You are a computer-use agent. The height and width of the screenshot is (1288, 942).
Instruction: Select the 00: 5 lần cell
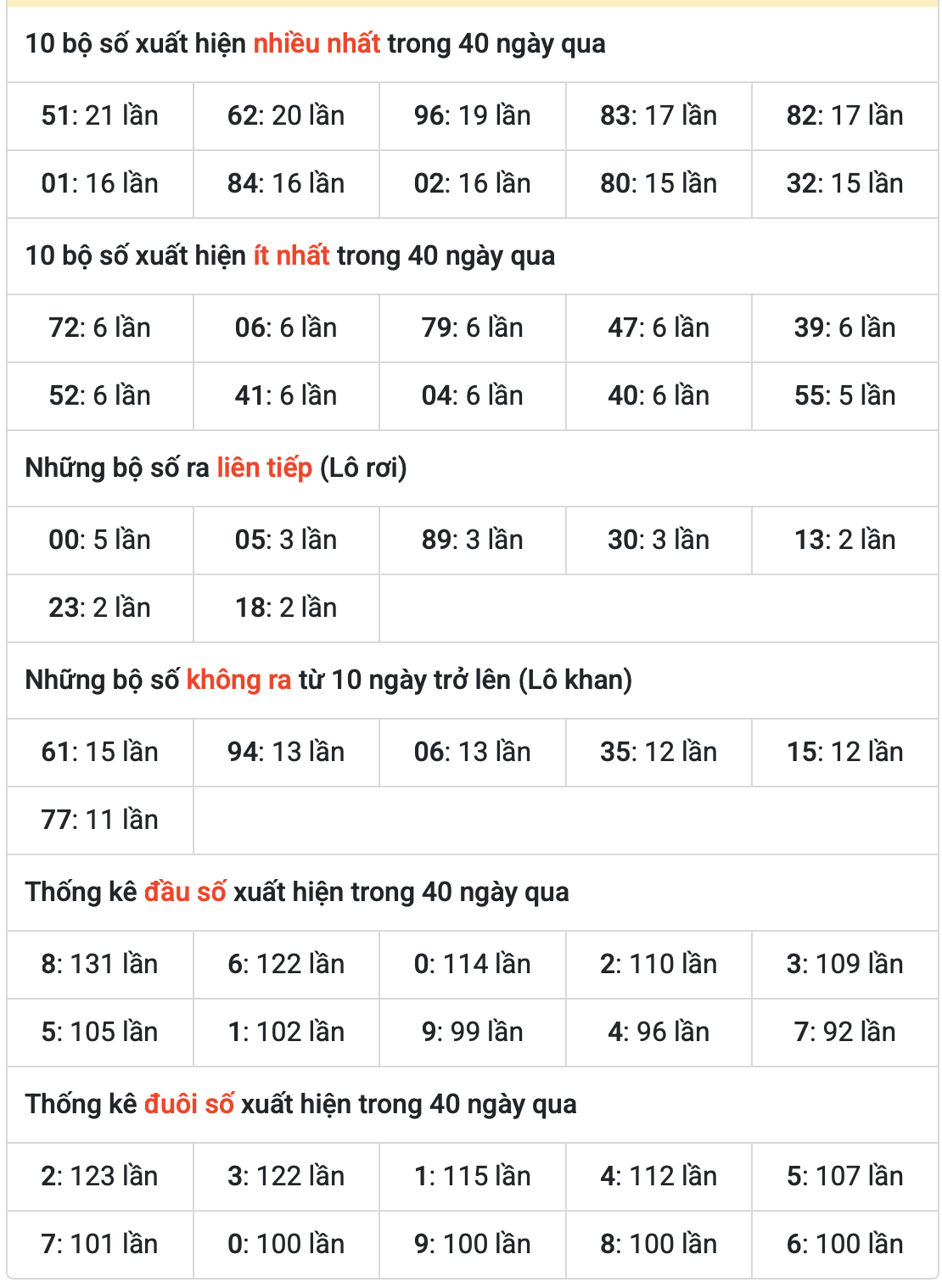pos(100,540)
